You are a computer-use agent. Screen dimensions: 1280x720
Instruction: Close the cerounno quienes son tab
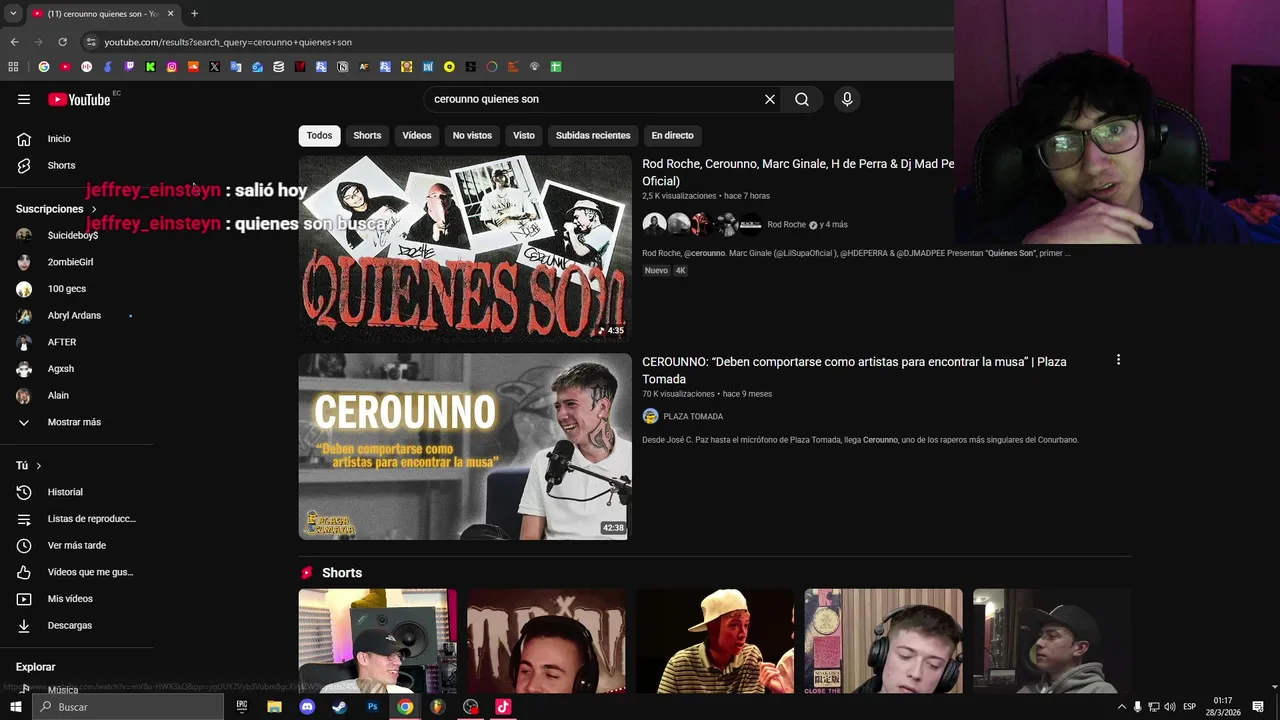point(170,13)
